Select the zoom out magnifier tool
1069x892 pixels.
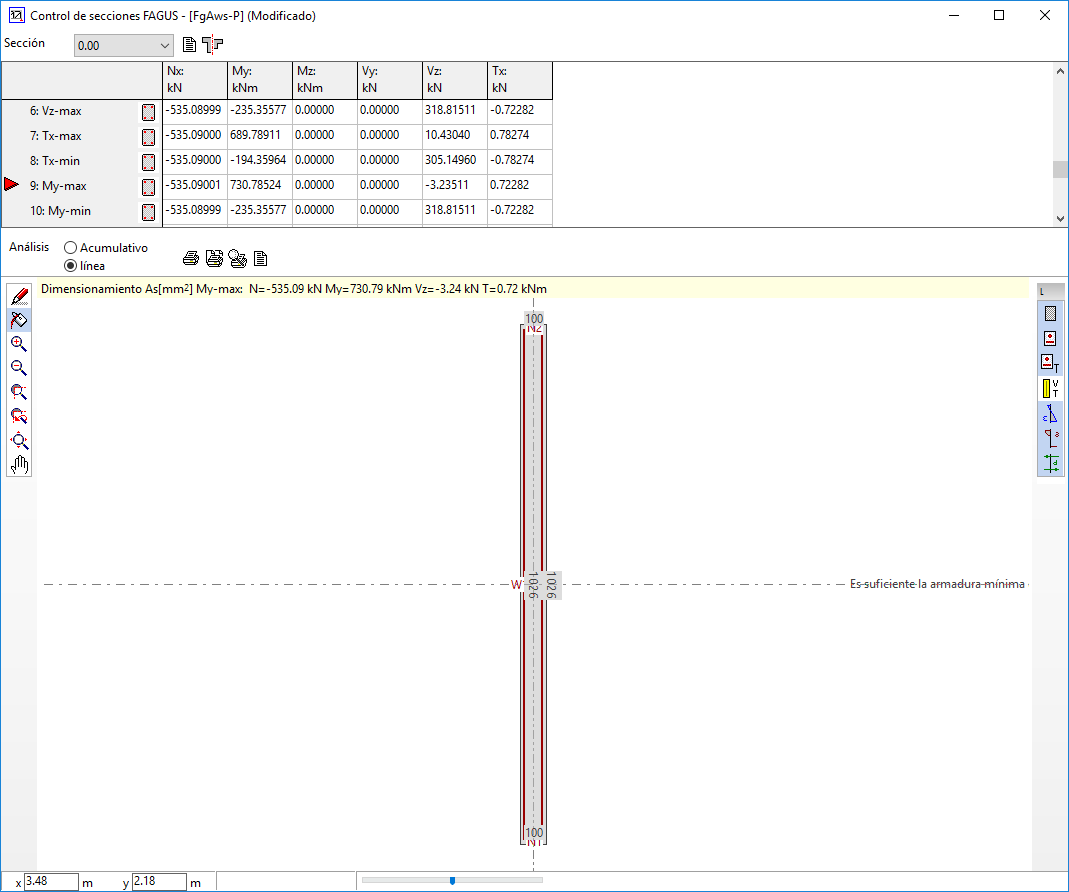point(19,368)
